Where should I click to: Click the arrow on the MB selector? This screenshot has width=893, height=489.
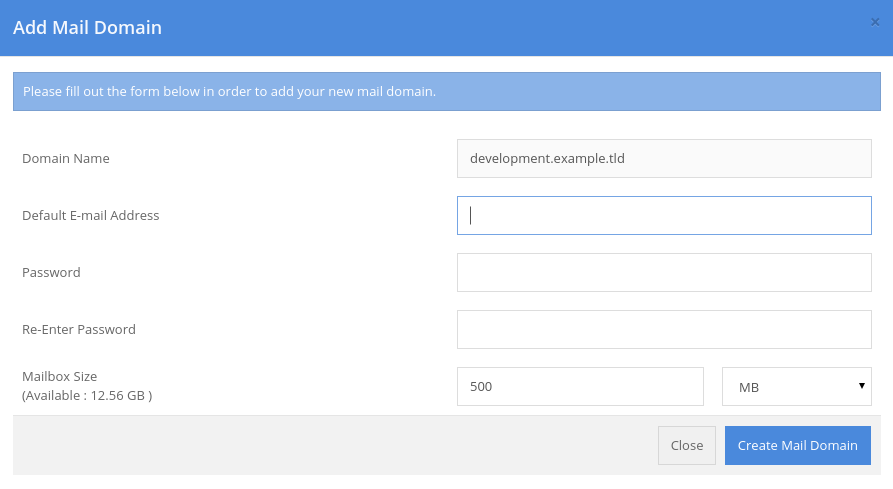(862, 385)
